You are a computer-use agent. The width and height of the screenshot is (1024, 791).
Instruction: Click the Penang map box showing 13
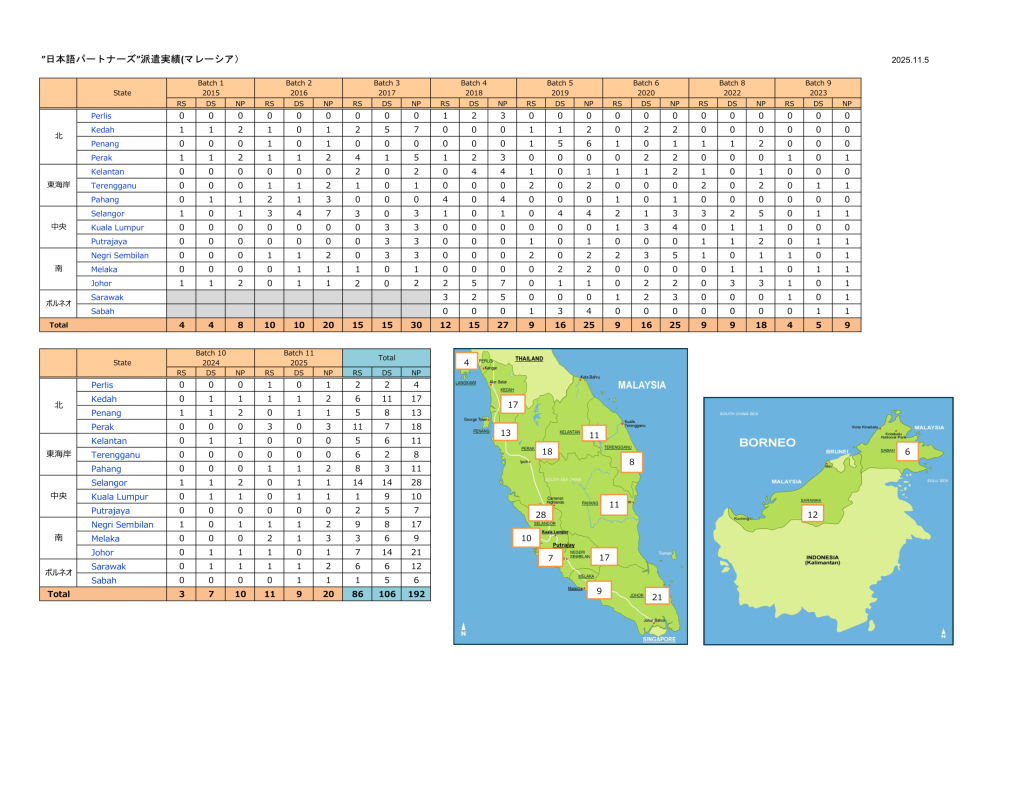point(506,433)
